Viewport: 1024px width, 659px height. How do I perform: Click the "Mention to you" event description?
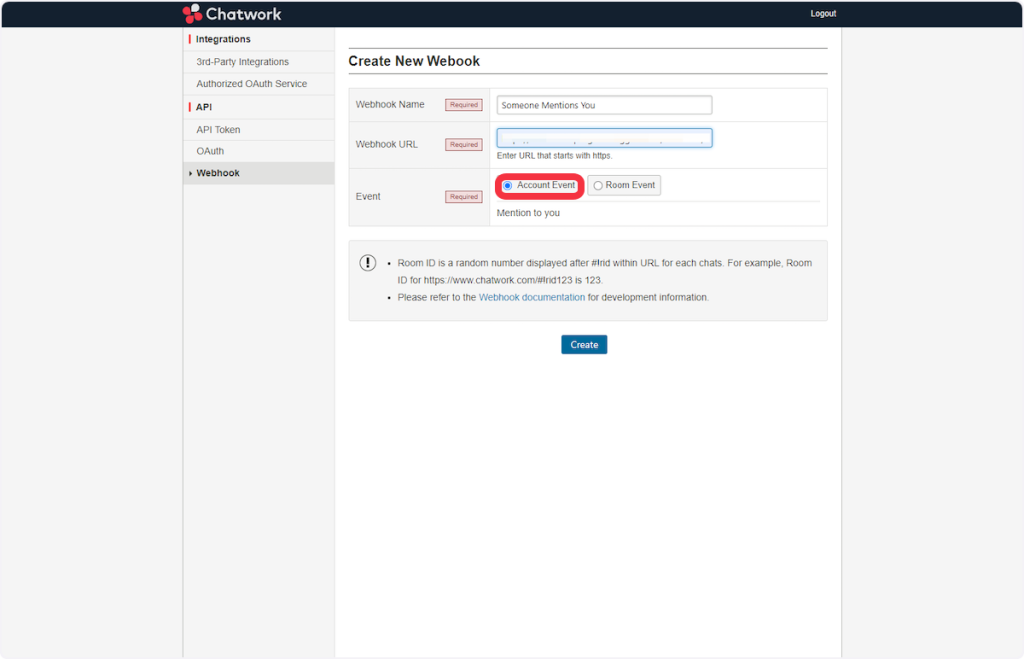click(x=528, y=213)
